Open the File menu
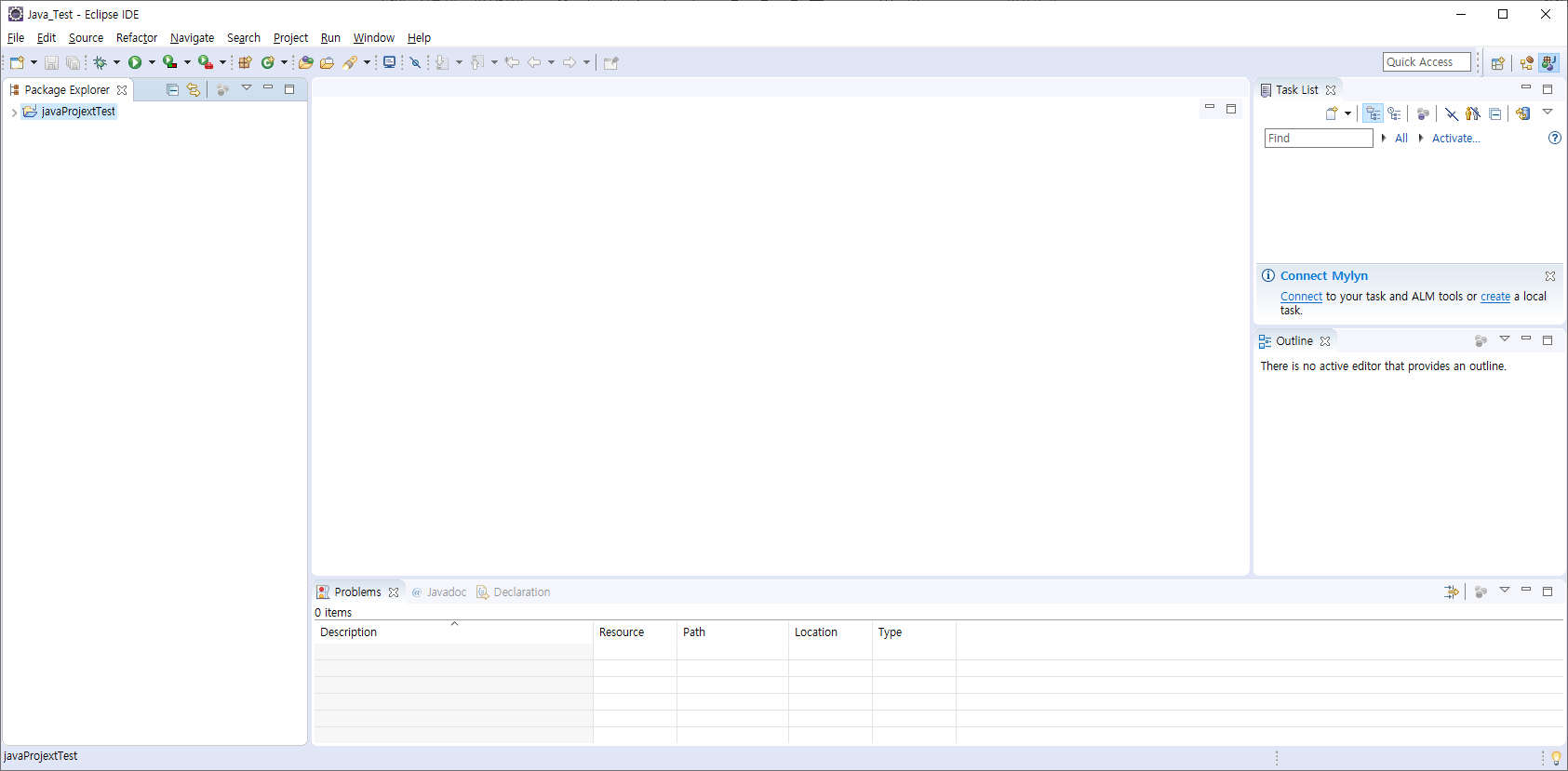The height and width of the screenshot is (771, 1568). point(16,38)
